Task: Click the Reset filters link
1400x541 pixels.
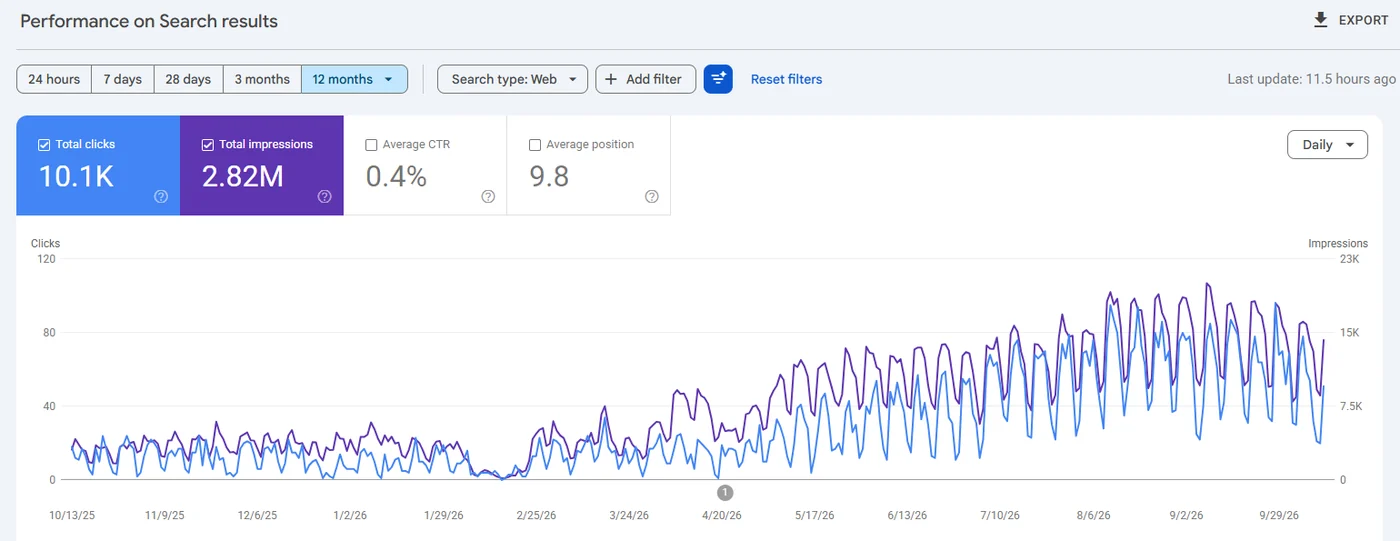Action: (786, 79)
